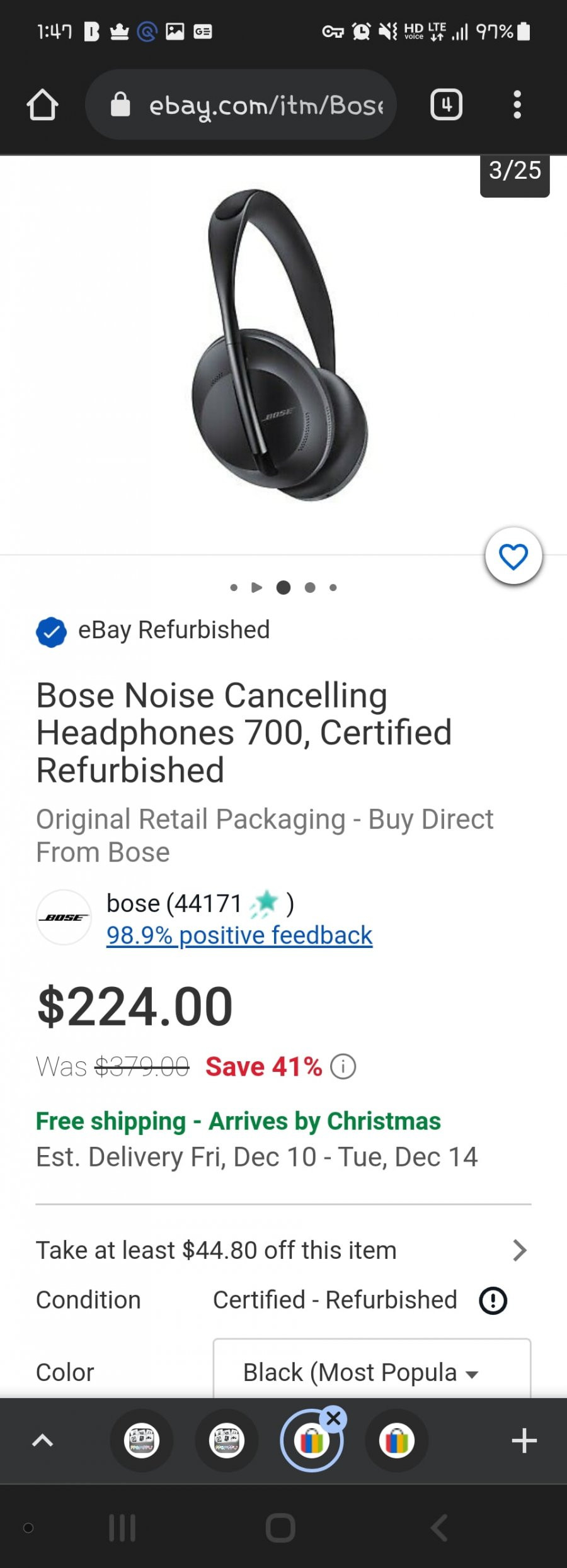The image size is (567, 1568).
Task: Expand the Take at least $44.80 off offer
Action: 283,1250
